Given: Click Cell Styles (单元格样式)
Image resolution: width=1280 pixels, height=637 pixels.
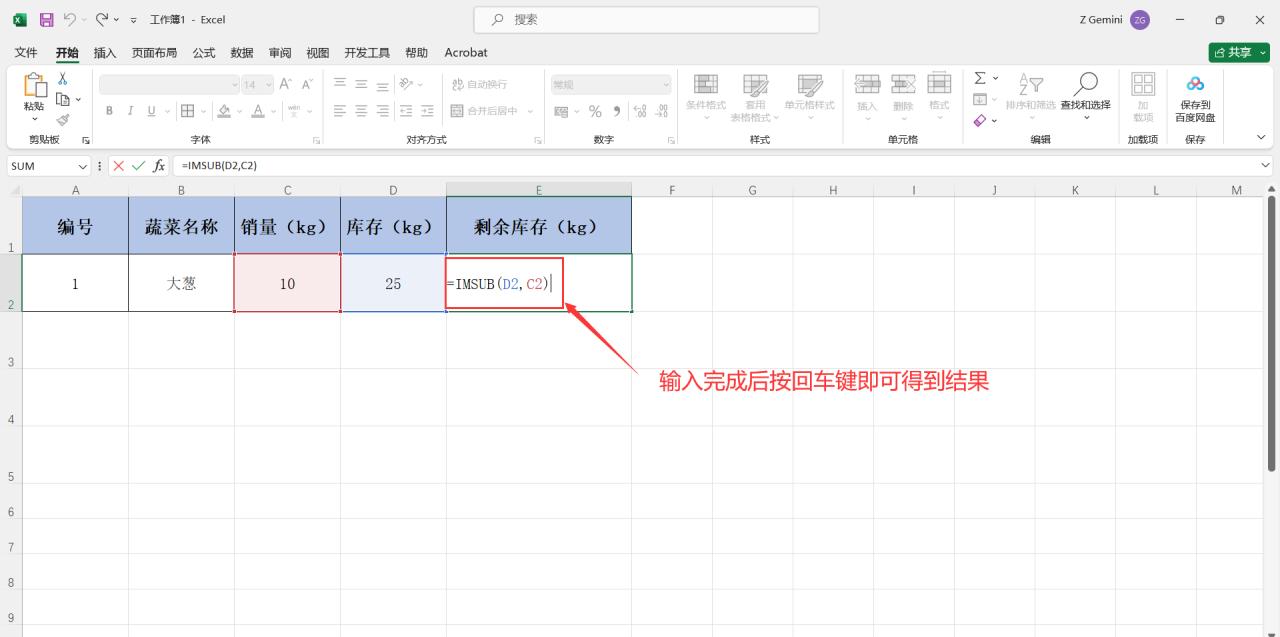Looking at the screenshot, I should point(809,95).
